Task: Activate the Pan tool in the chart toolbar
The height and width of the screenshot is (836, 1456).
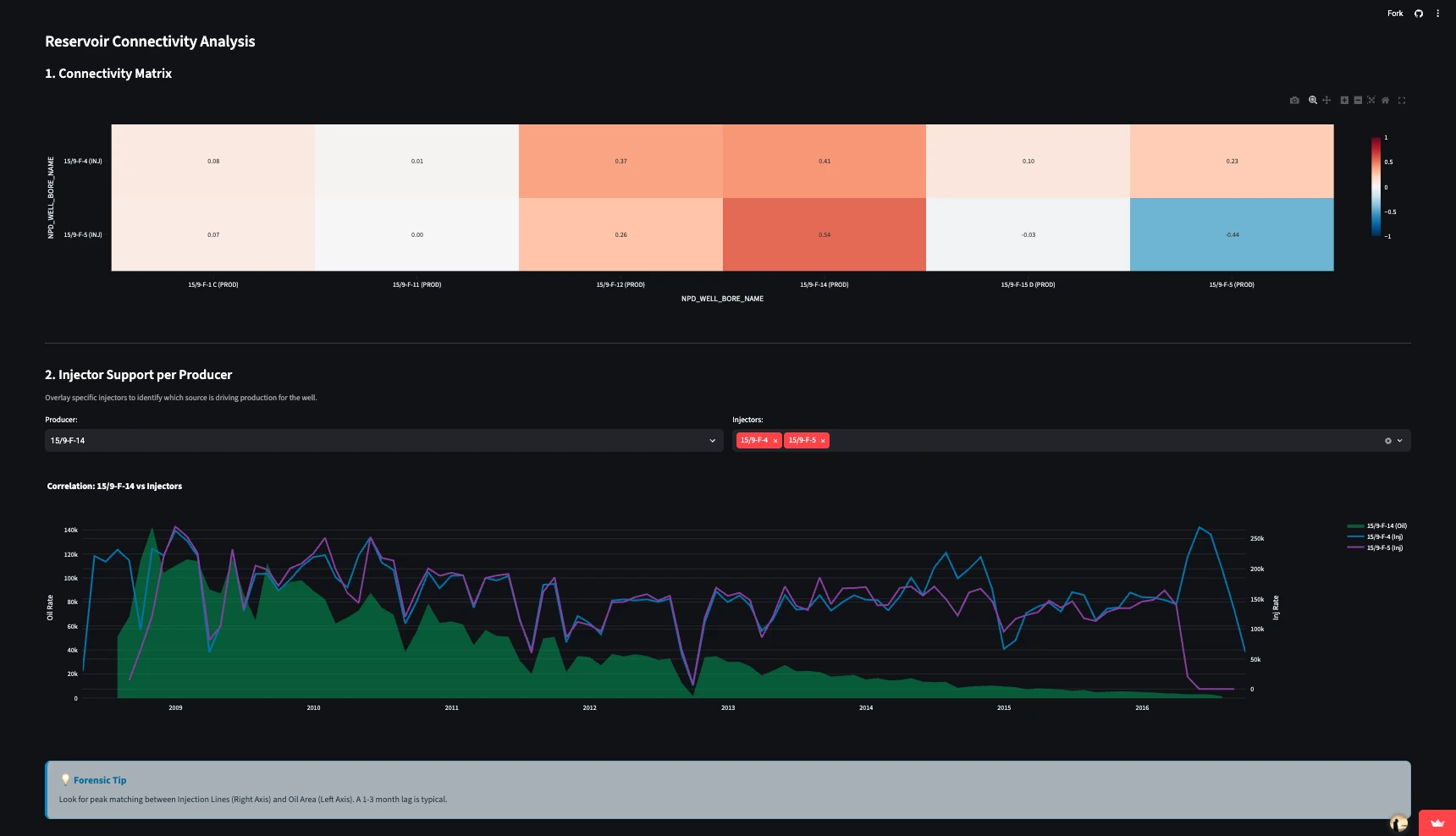Action: click(1326, 100)
